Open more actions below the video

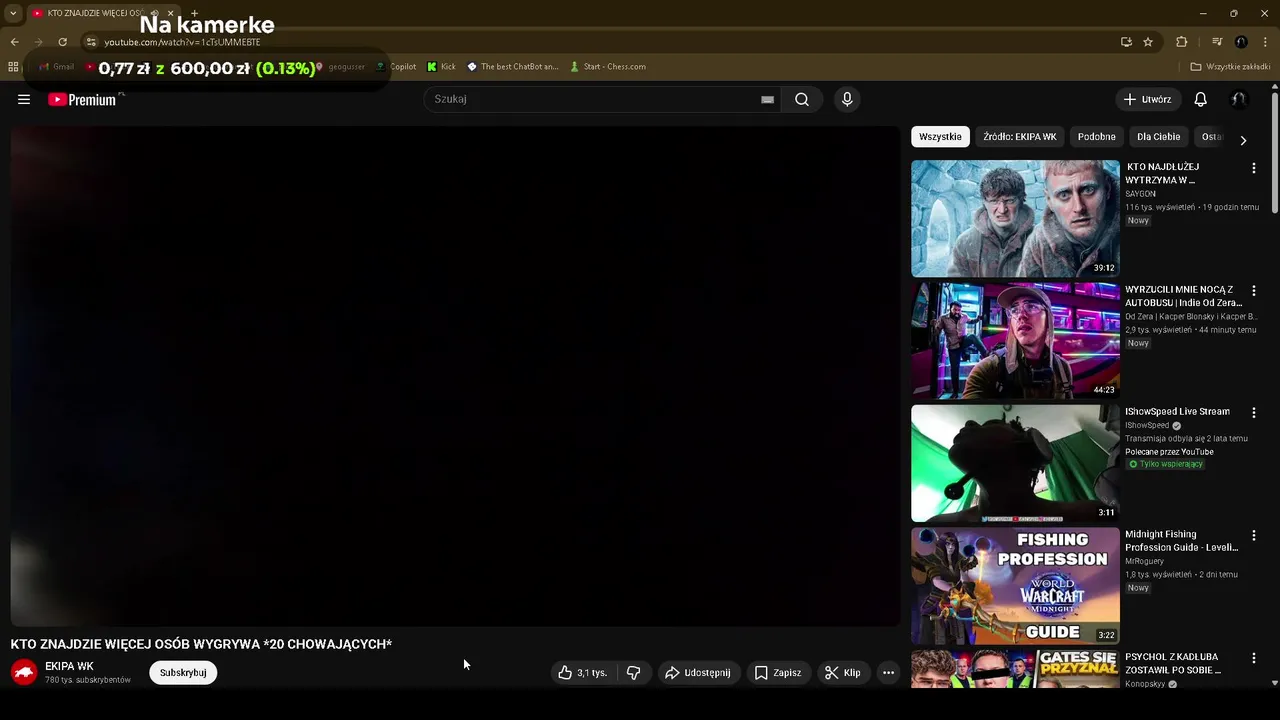point(888,673)
